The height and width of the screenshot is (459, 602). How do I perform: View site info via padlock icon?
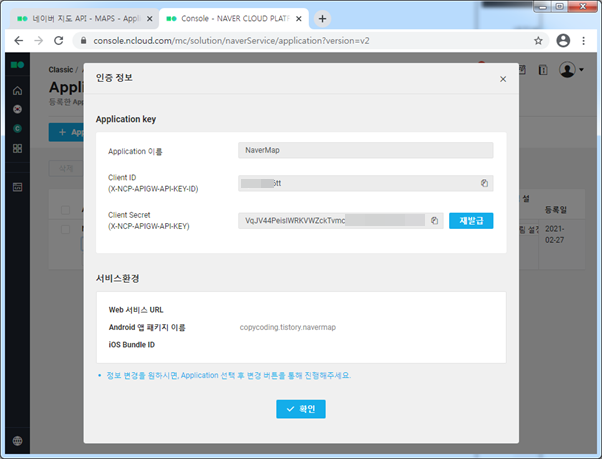(83, 41)
